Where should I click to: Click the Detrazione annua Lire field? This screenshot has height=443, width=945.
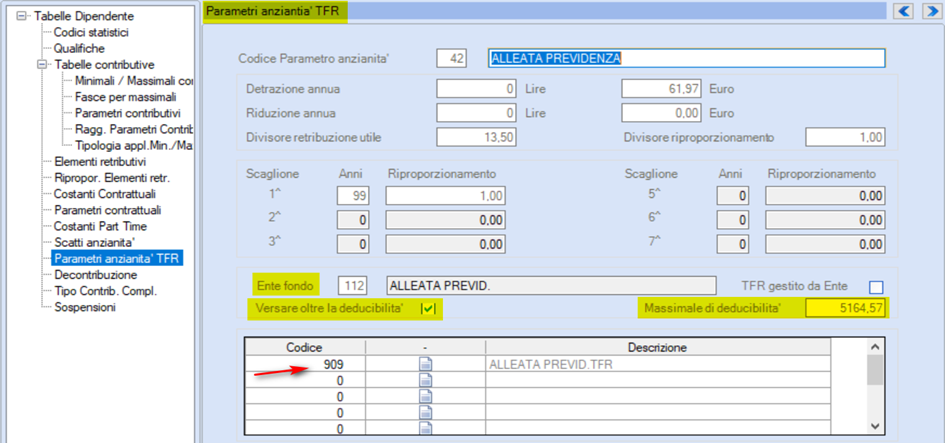click(x=477, y=89)
